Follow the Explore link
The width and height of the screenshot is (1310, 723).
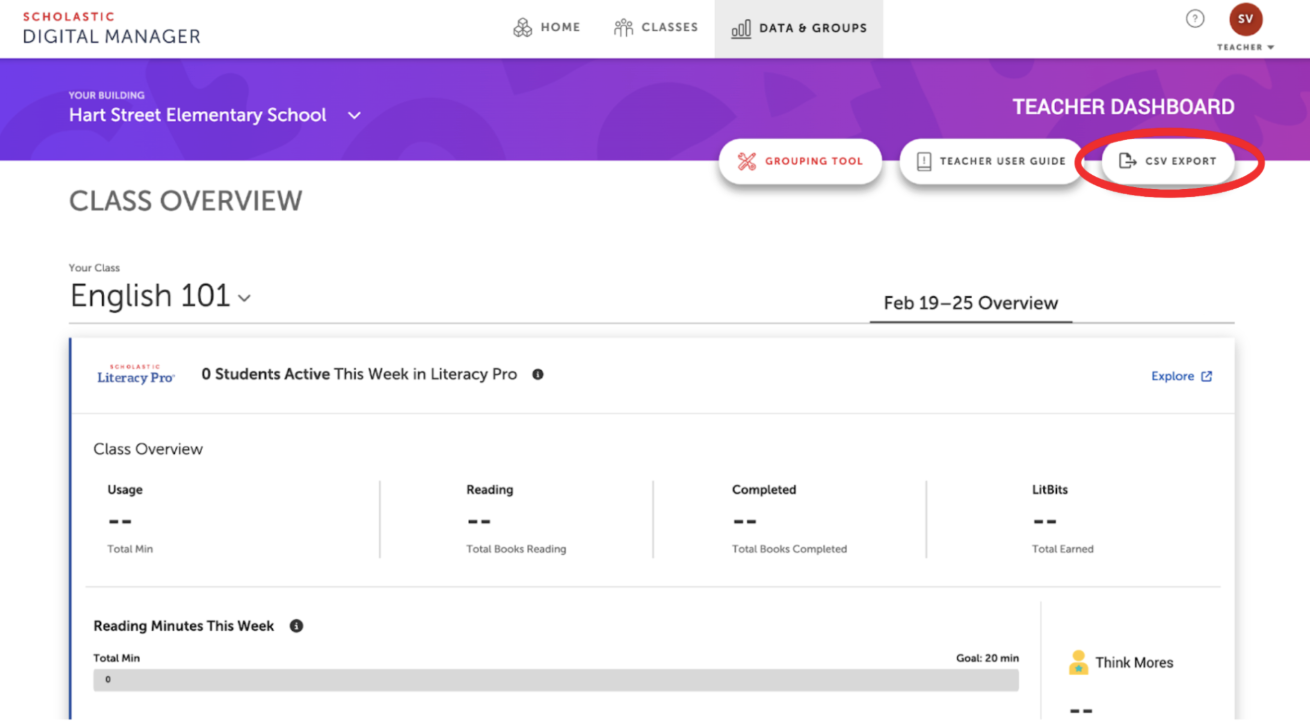(1172, 376)
